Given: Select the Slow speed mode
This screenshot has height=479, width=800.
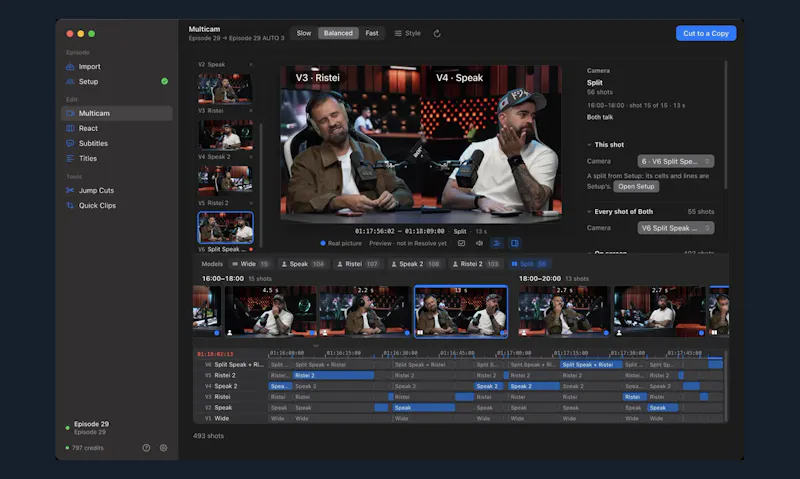Looking at the screenshot, I should click(304, 33).
